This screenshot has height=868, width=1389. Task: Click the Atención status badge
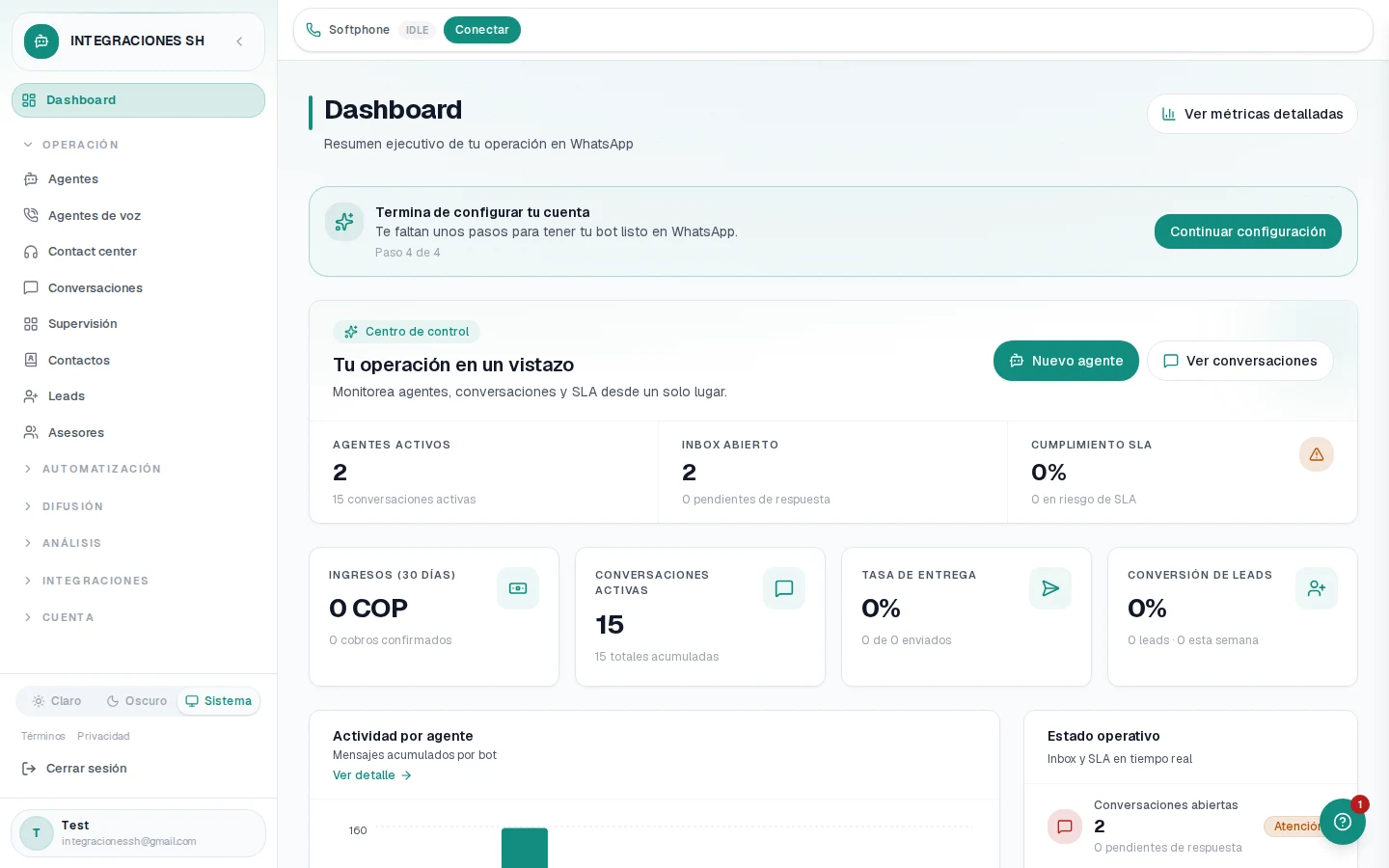(1298, 827)
